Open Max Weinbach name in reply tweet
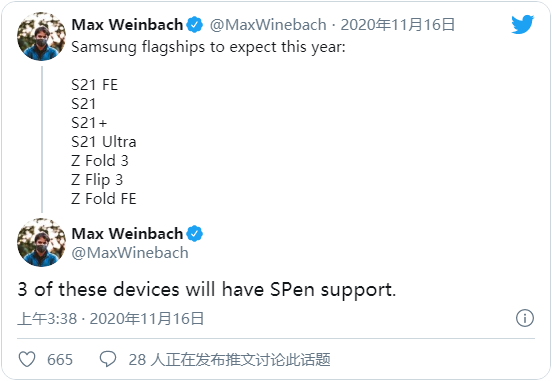Viewport: 552px width, 381px height. (127, 234)
